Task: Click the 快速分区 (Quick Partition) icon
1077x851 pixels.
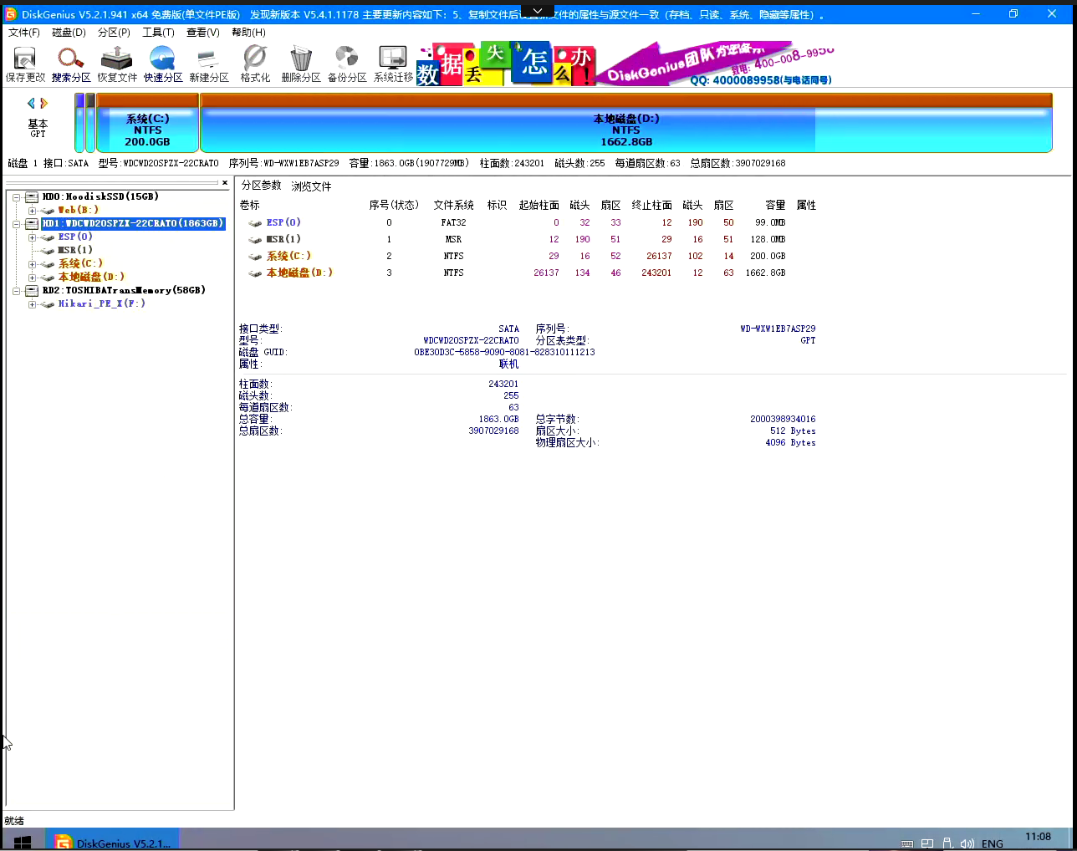Action: [162, 62]
